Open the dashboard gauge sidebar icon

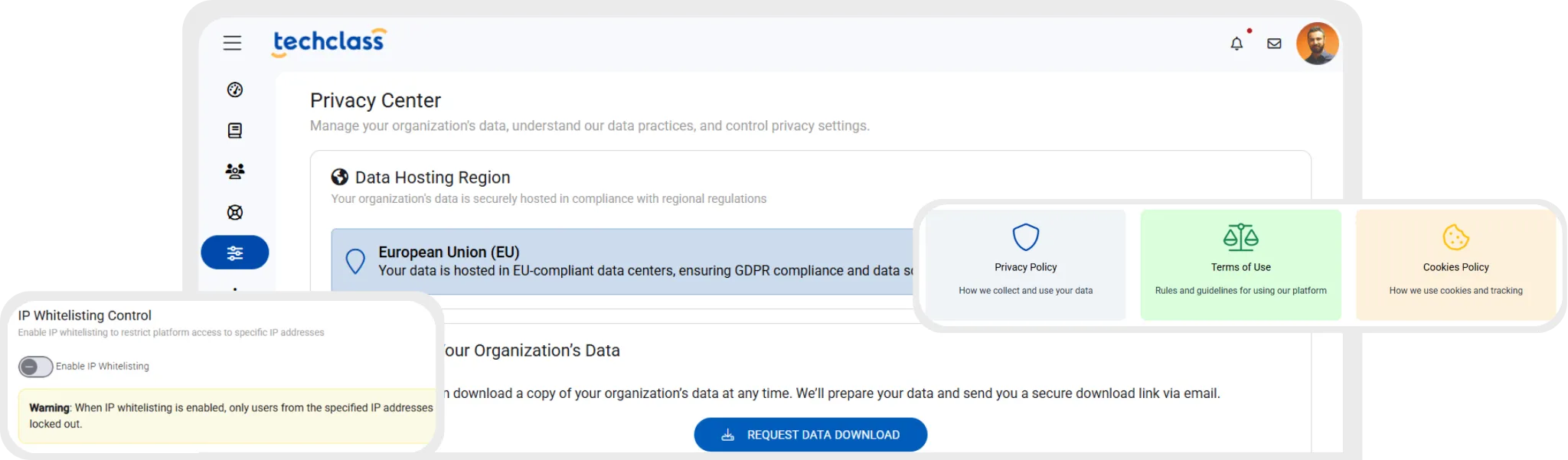pos(235,90)
